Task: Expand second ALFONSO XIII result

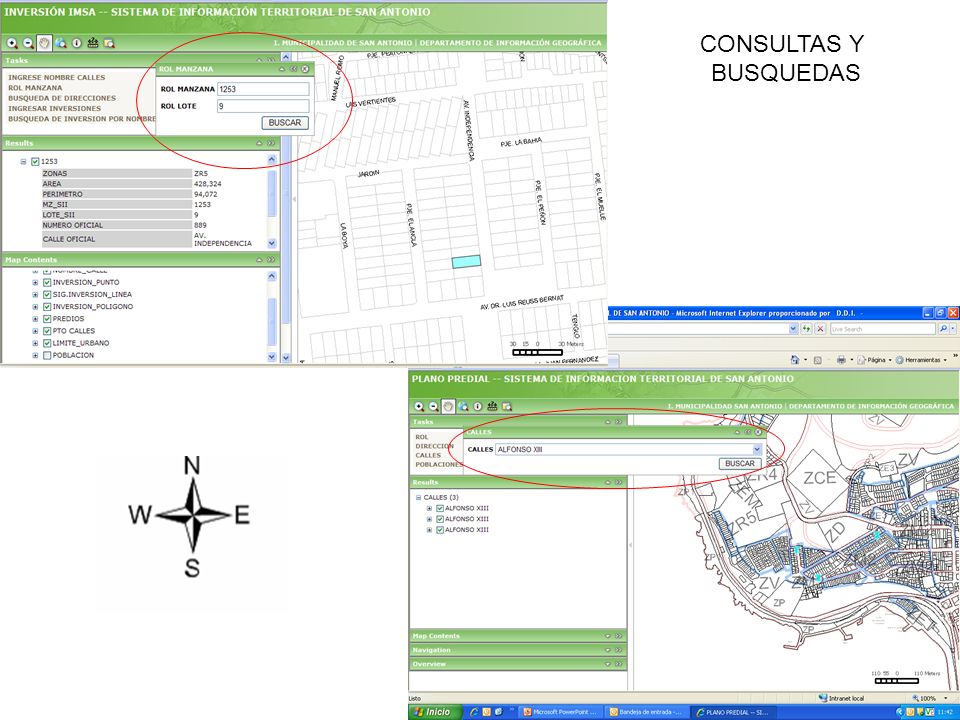Action: click(x=429, y=519)
